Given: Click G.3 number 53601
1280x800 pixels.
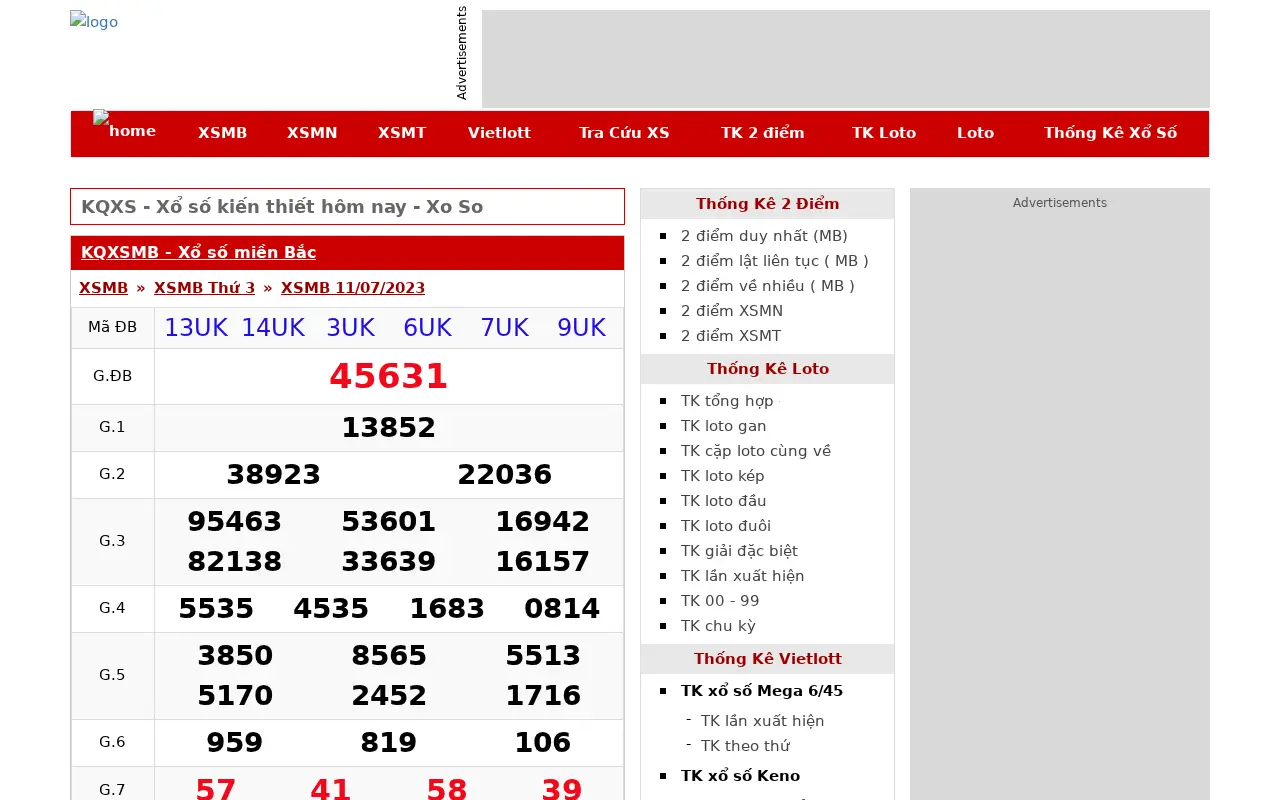Looking at the screenshot, I should pos(389,522).
